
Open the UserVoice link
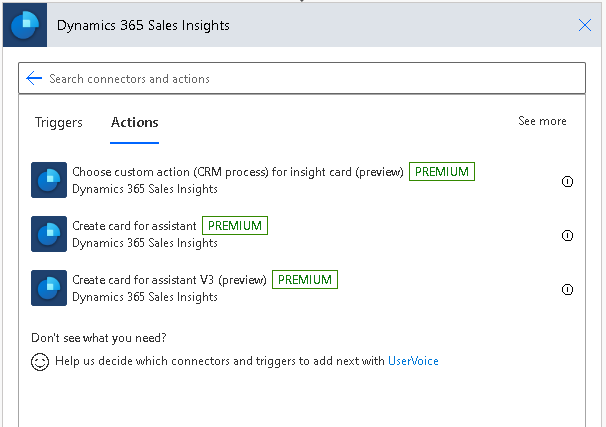click(x=413, y=361)
